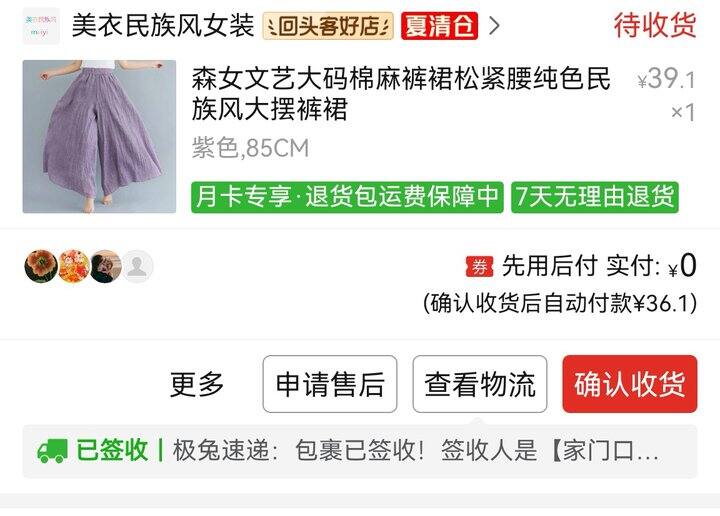The height and width of the screenshot is (516, 720).
Task: Tap the 7天无理由退货 green tag
Action: pyautogui.click(x=595, y=197)
